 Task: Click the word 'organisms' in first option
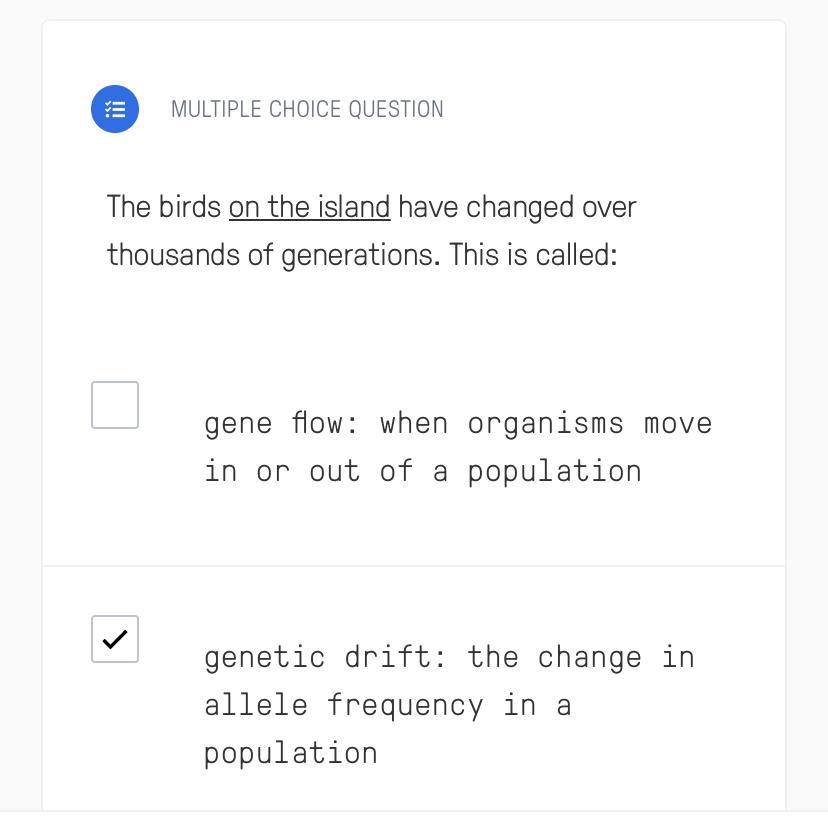click(545, 423)
